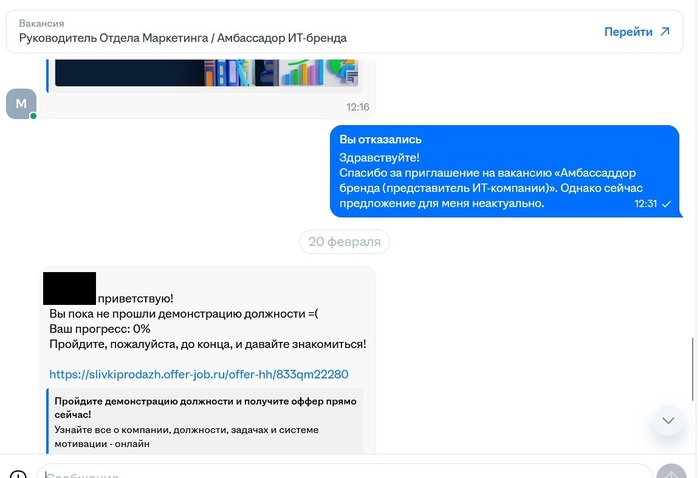Select the blue Вы отказались message bubble
The width and height of the screenshot is (700, 478).
click(504, 171)
